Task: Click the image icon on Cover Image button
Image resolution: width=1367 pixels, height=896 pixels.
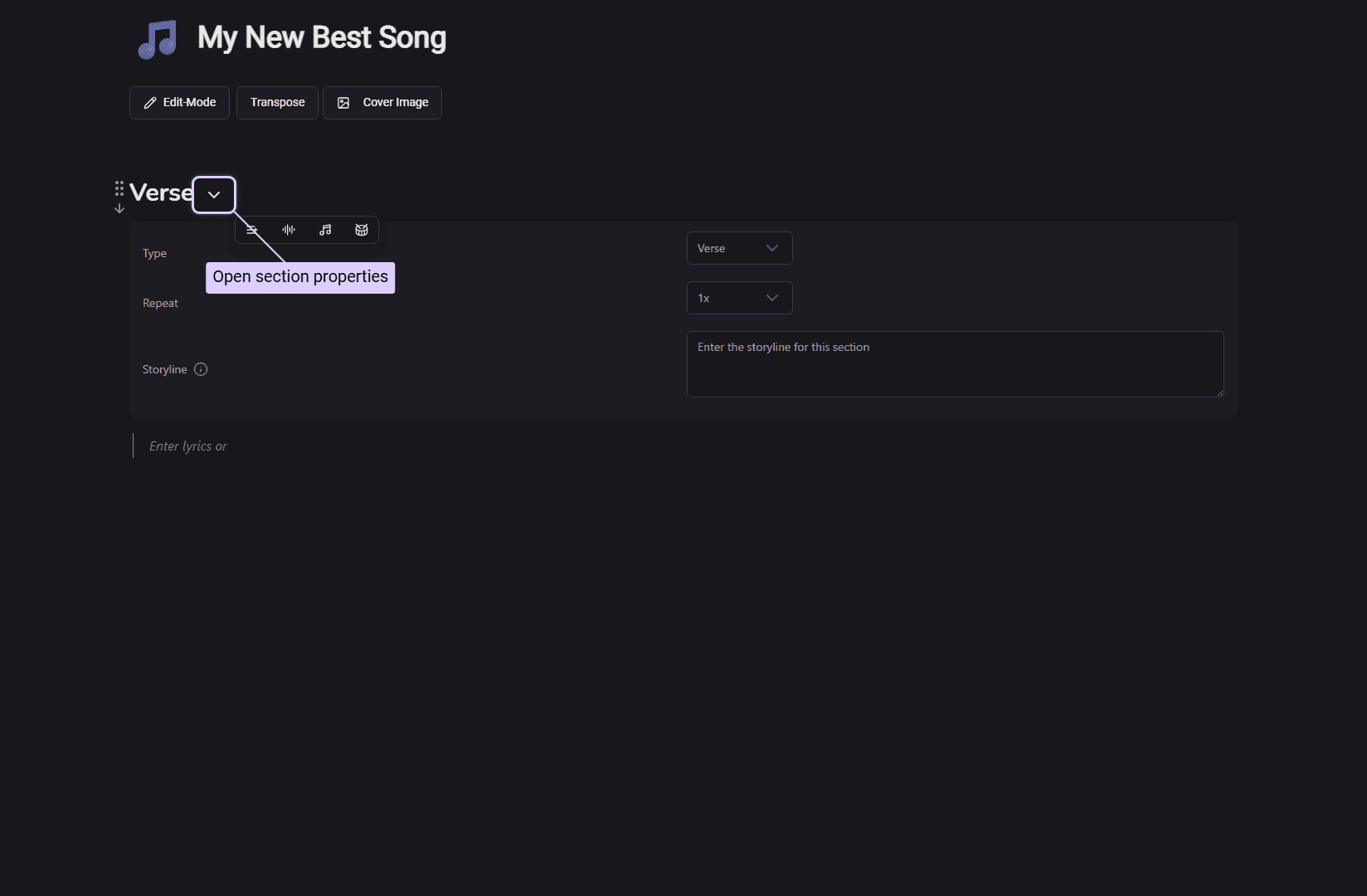Action: (x=343, y=102)
